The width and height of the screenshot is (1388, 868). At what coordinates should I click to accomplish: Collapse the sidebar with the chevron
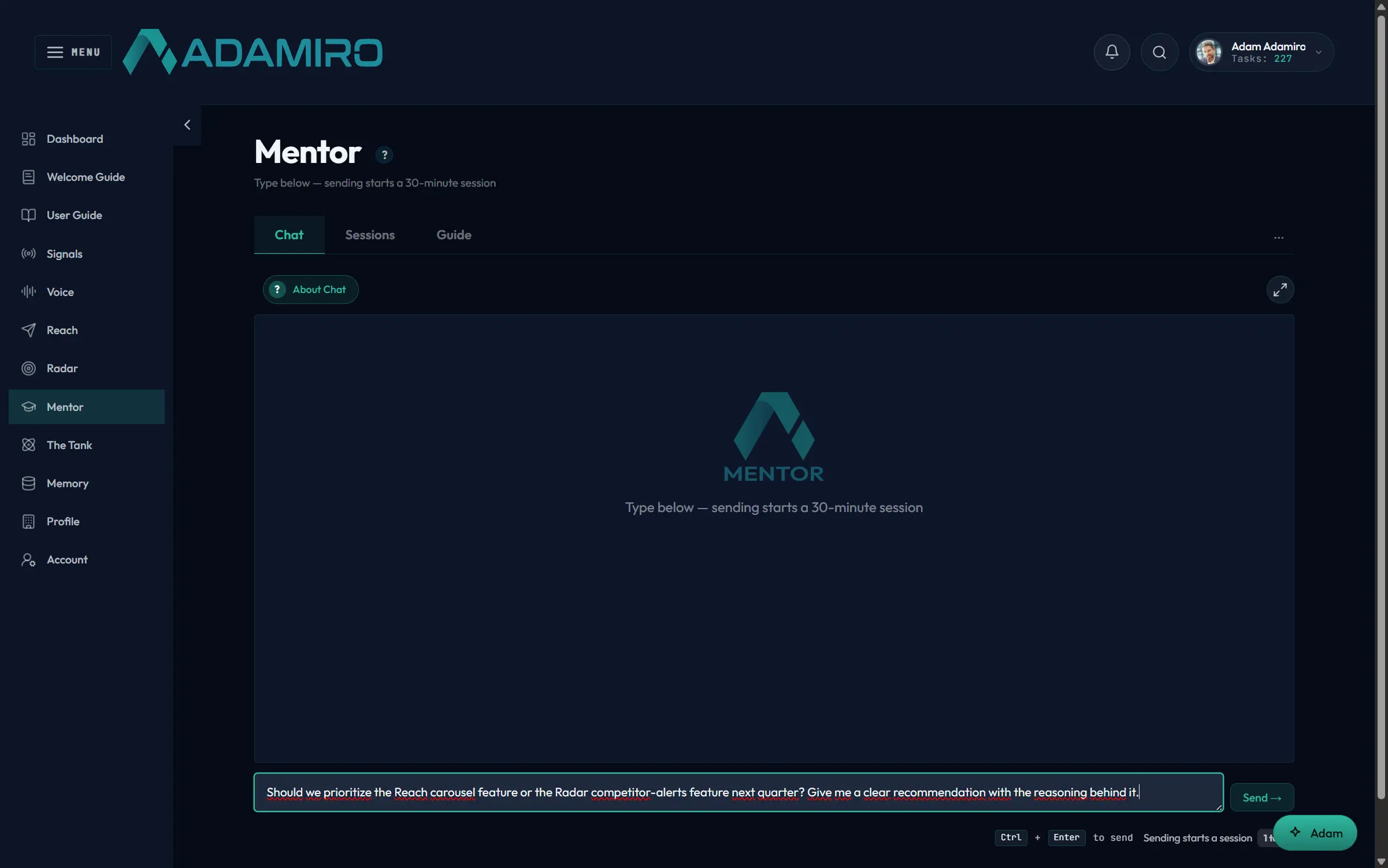(x=187, y=125)
